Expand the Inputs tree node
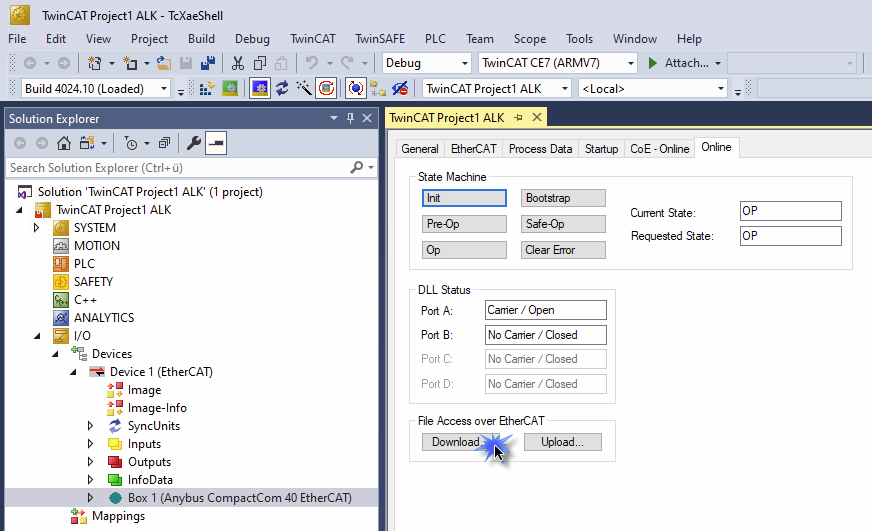The image size is (872, 531). (91, 444)
